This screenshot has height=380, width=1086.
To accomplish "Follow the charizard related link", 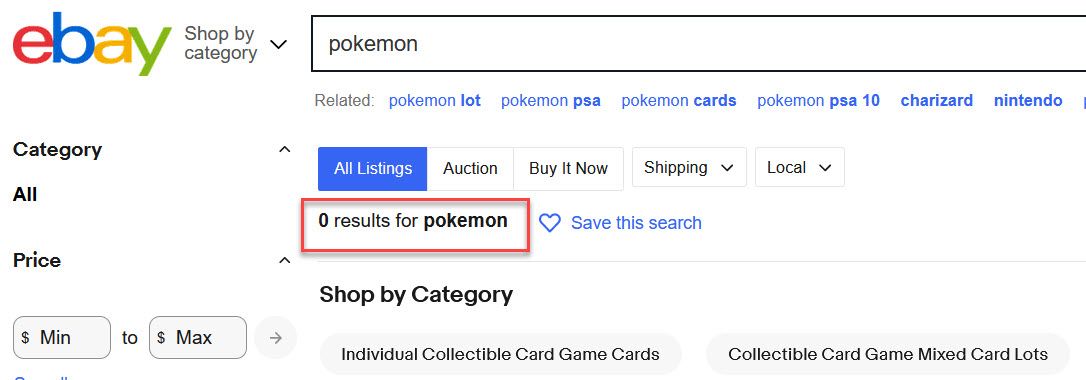I will 936,101.
